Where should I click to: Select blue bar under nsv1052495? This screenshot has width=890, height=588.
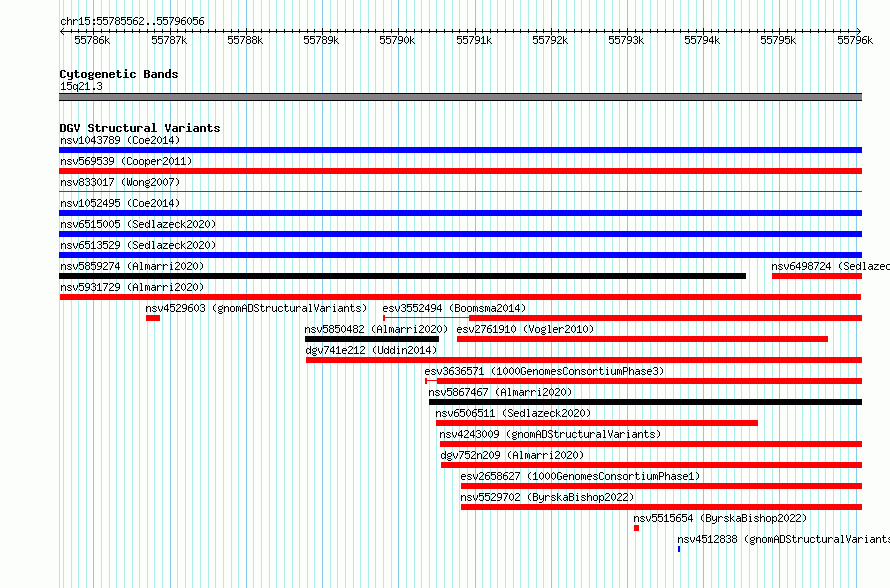460,213
